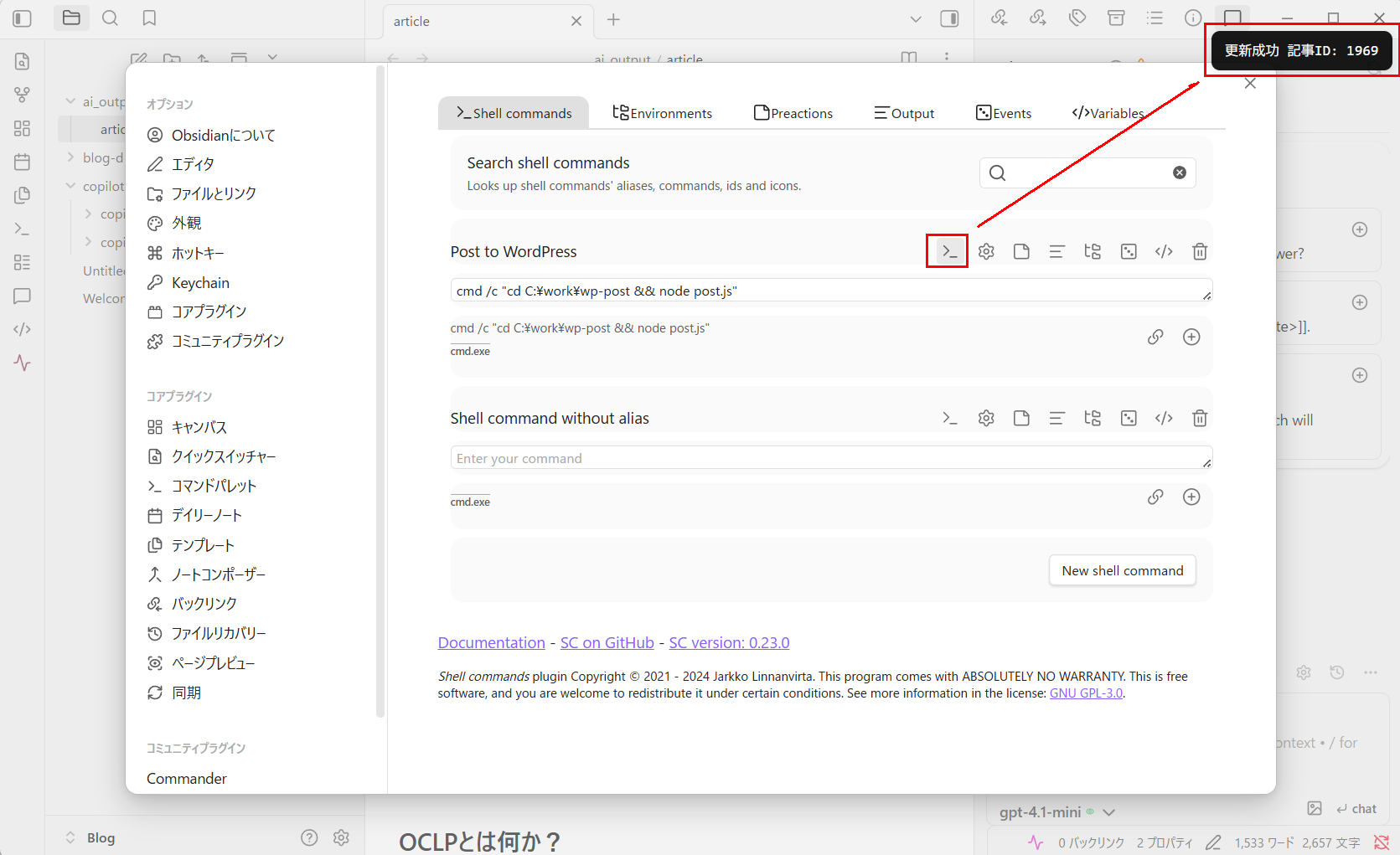The image size is (1400, 855).
Task: Open settings gear for Post to WordPress
Action: (x=986, y=251)
